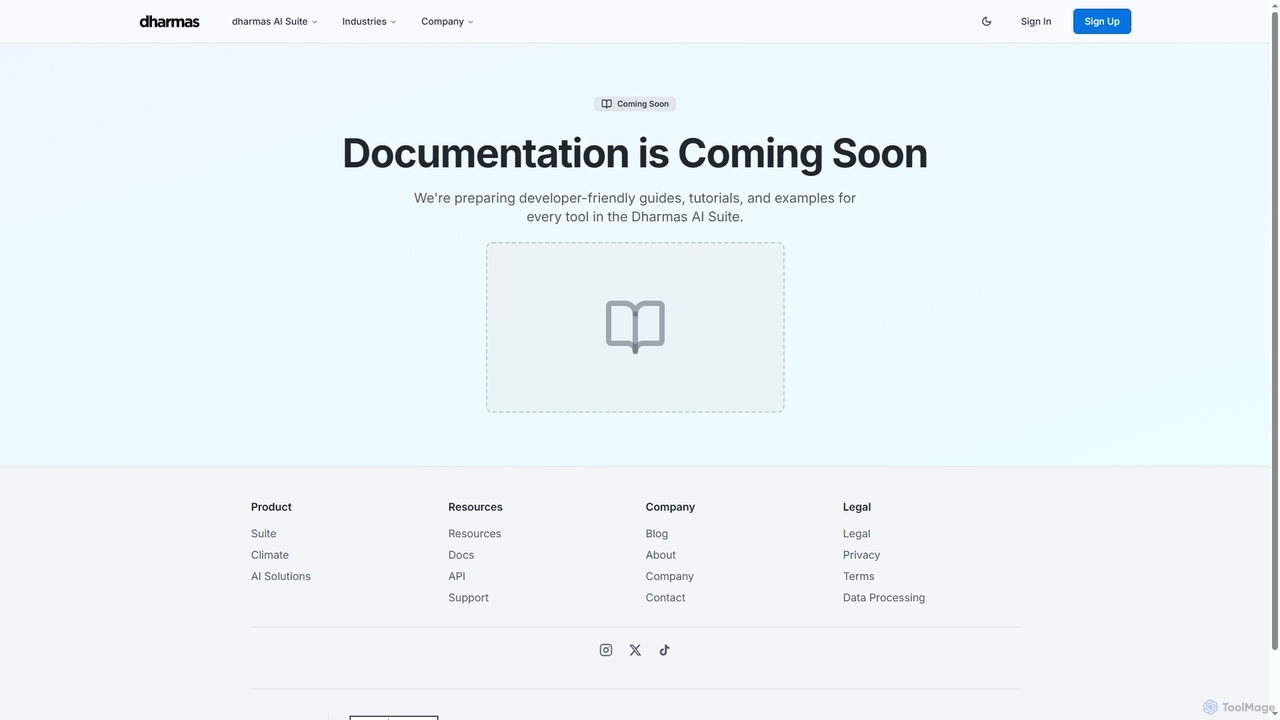Viewport: 1280px width, 720px height.
Task: Click the Coming Soon badge
Action: pyautogui.click(x=635, y=104)
